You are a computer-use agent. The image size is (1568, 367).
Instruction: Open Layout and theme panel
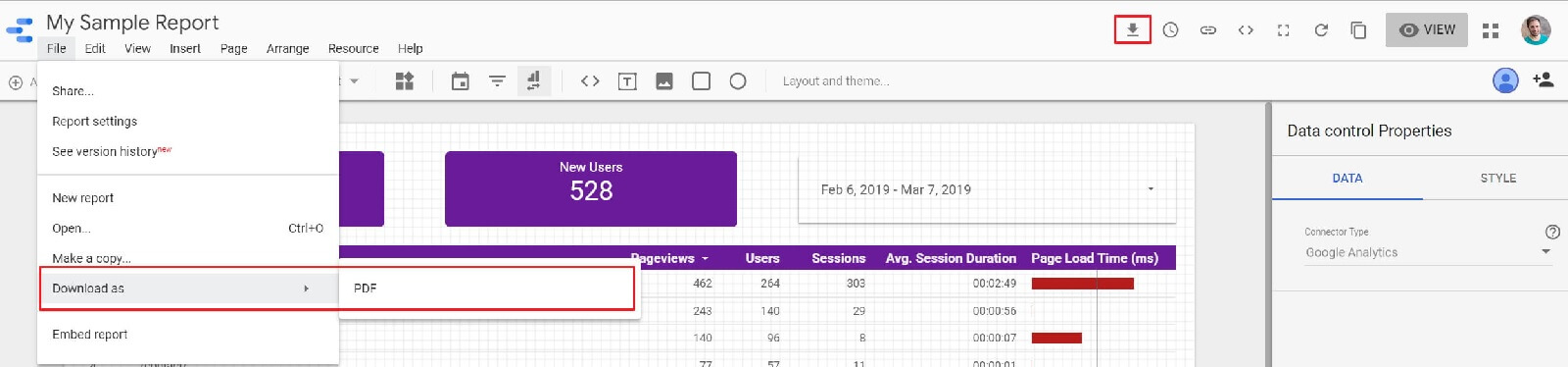[x=836, y=81]
